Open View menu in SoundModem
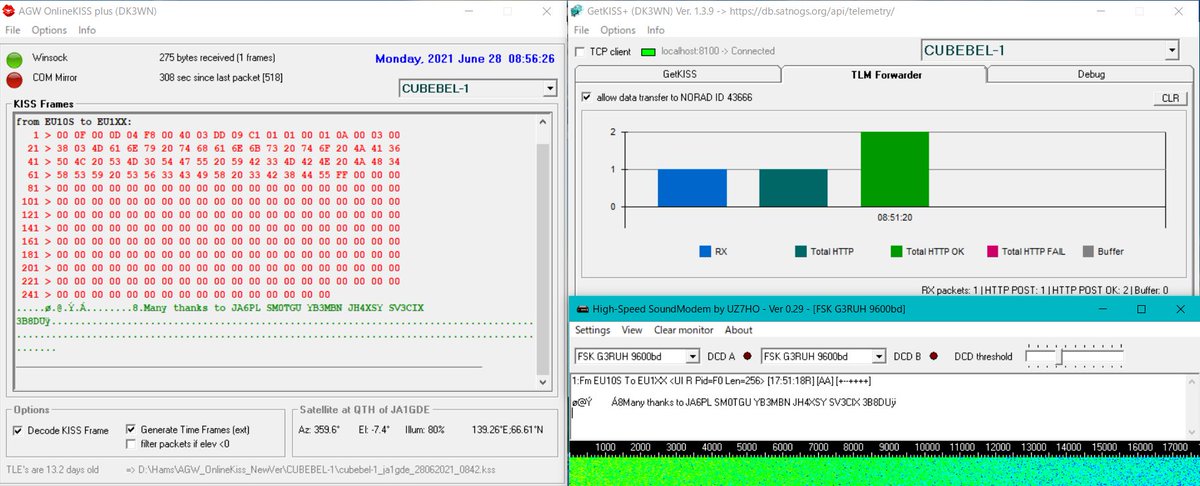This screenshot has height=486, width=1200. click(632, 330)
